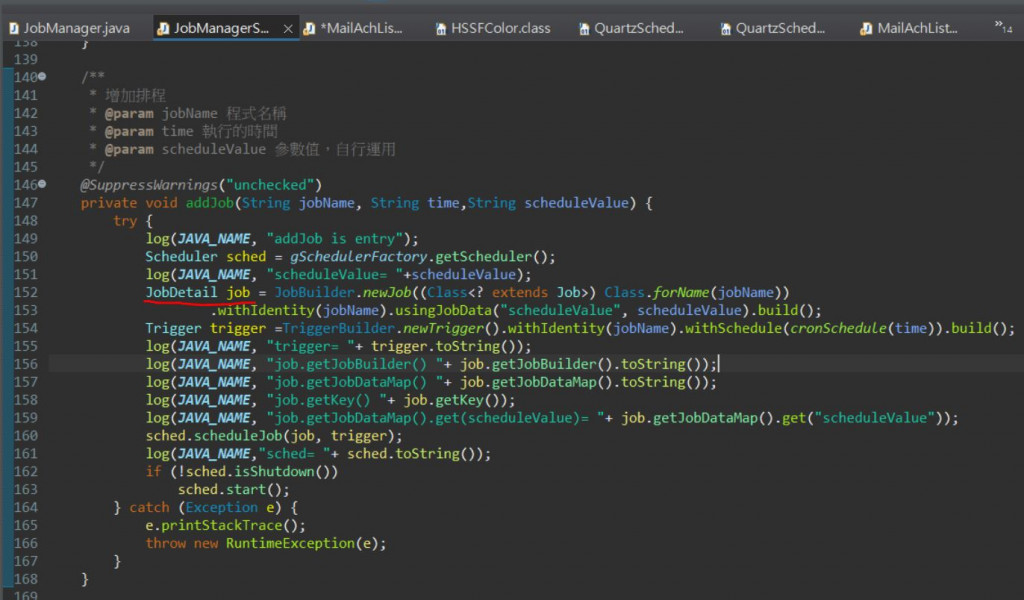This screenshot has height=600, width=1024.
Task: Collapse the addJob method fold at line 146
Action: coord(42,184)
